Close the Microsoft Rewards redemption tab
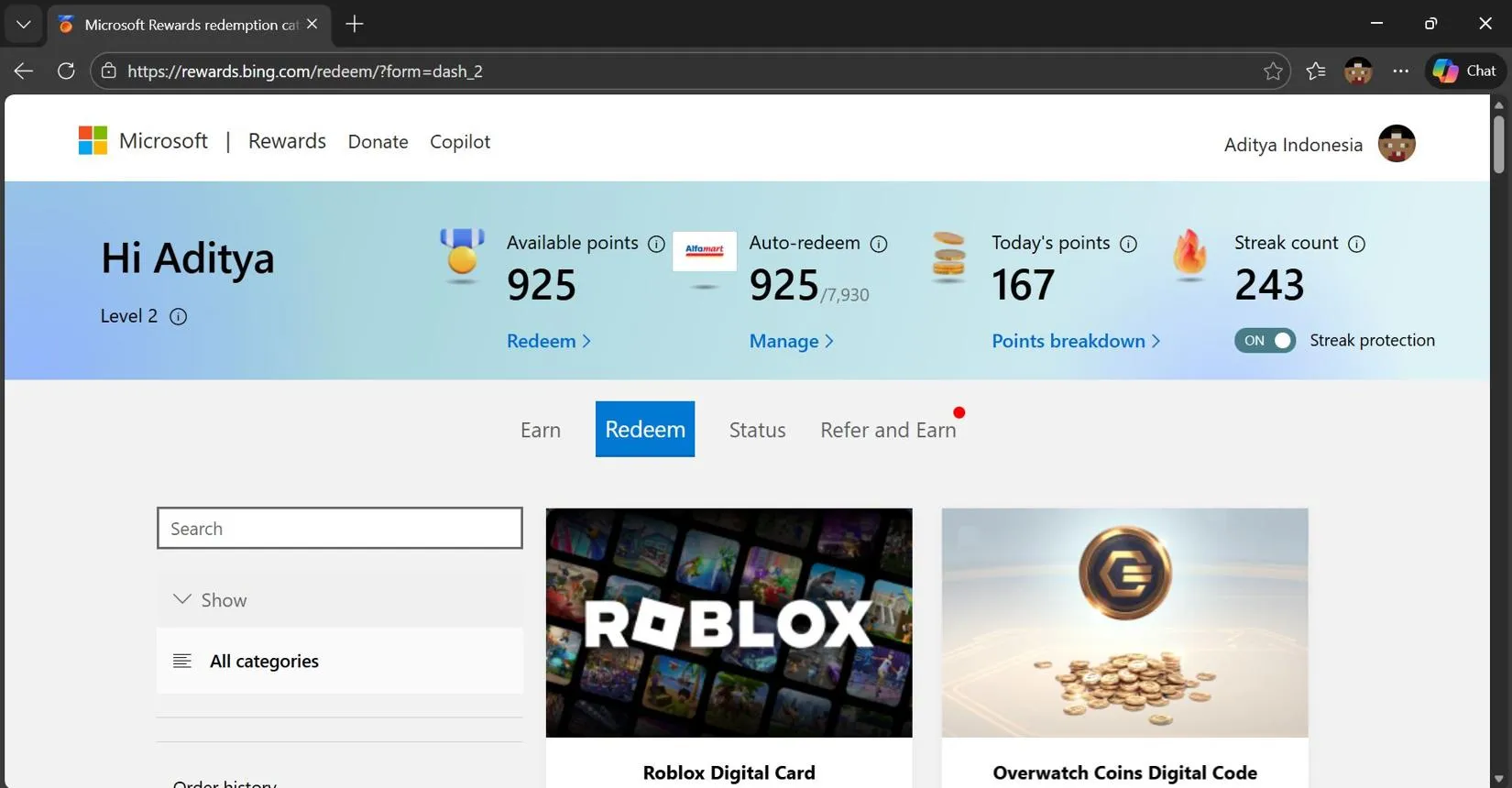The height and width of the screenshot is (788, 1512). click(x=312, y=25)
